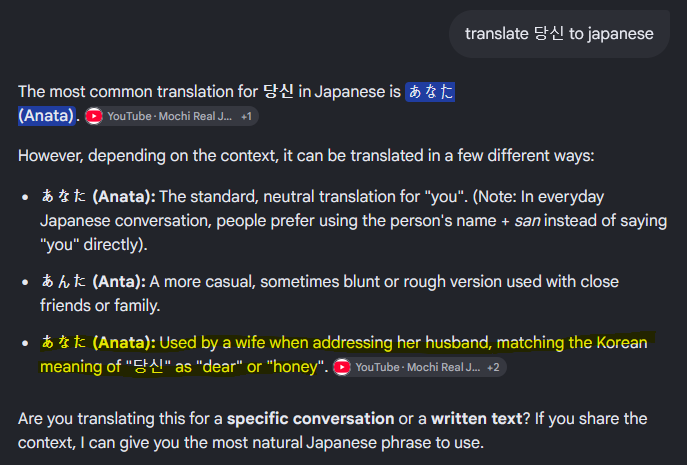The height and width of the screenshot is (465, 687).
Task: Click the 'translate 당신 to japanese' prompt bubble
Action: (559, 34)
